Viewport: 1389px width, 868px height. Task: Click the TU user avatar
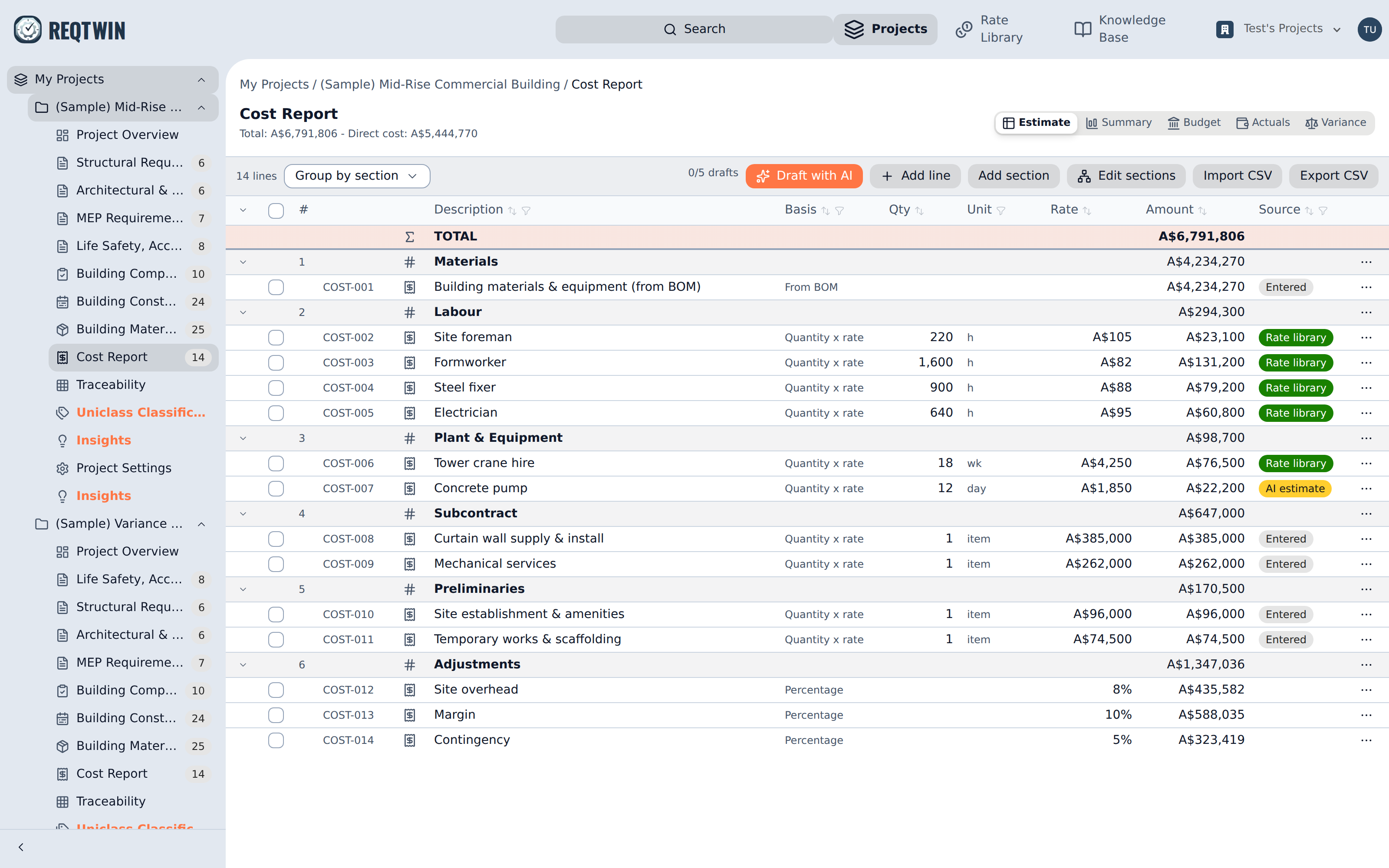click(x=1369, y=29)
